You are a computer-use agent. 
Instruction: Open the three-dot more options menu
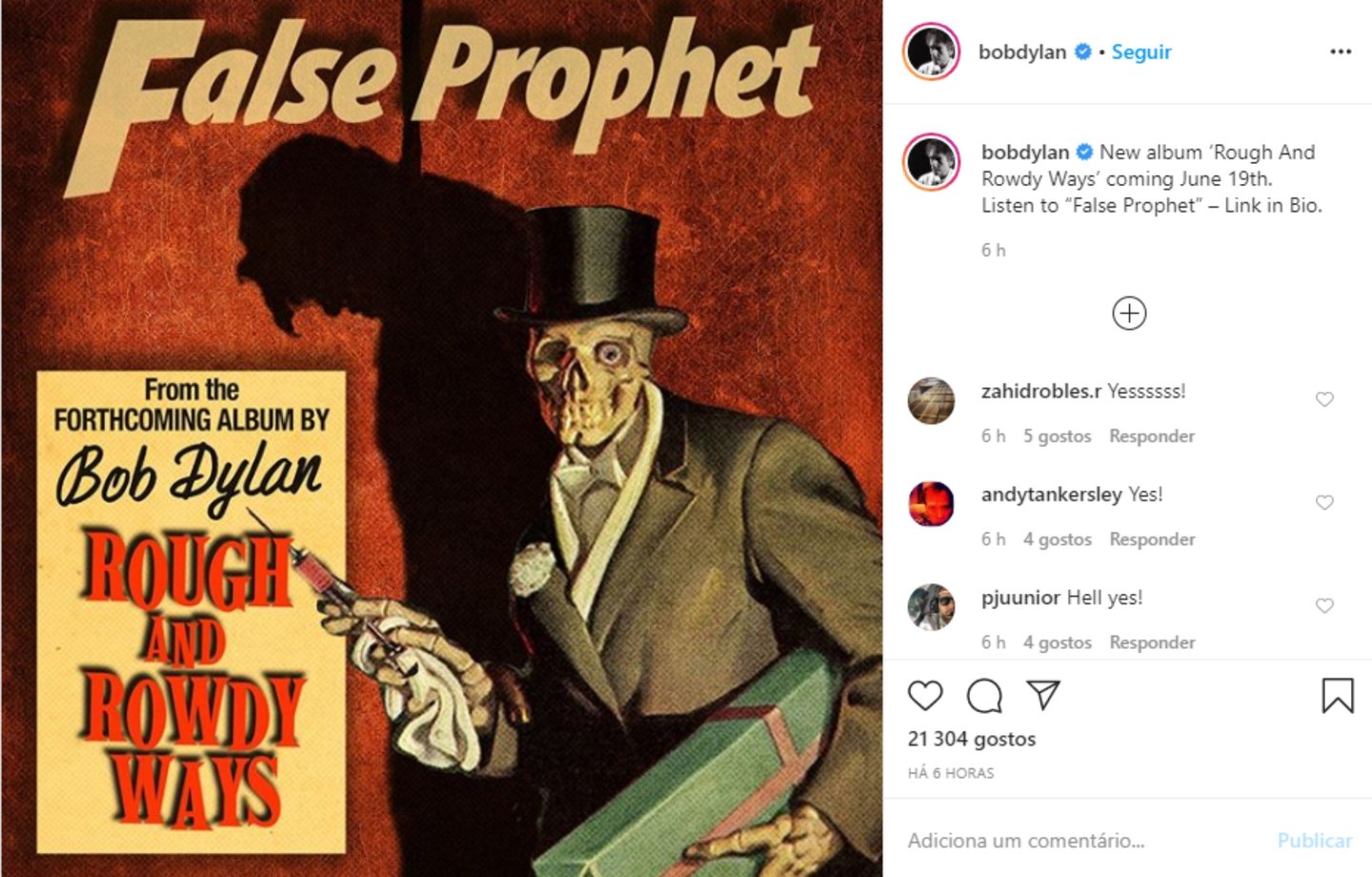[x=1341, y=51]
